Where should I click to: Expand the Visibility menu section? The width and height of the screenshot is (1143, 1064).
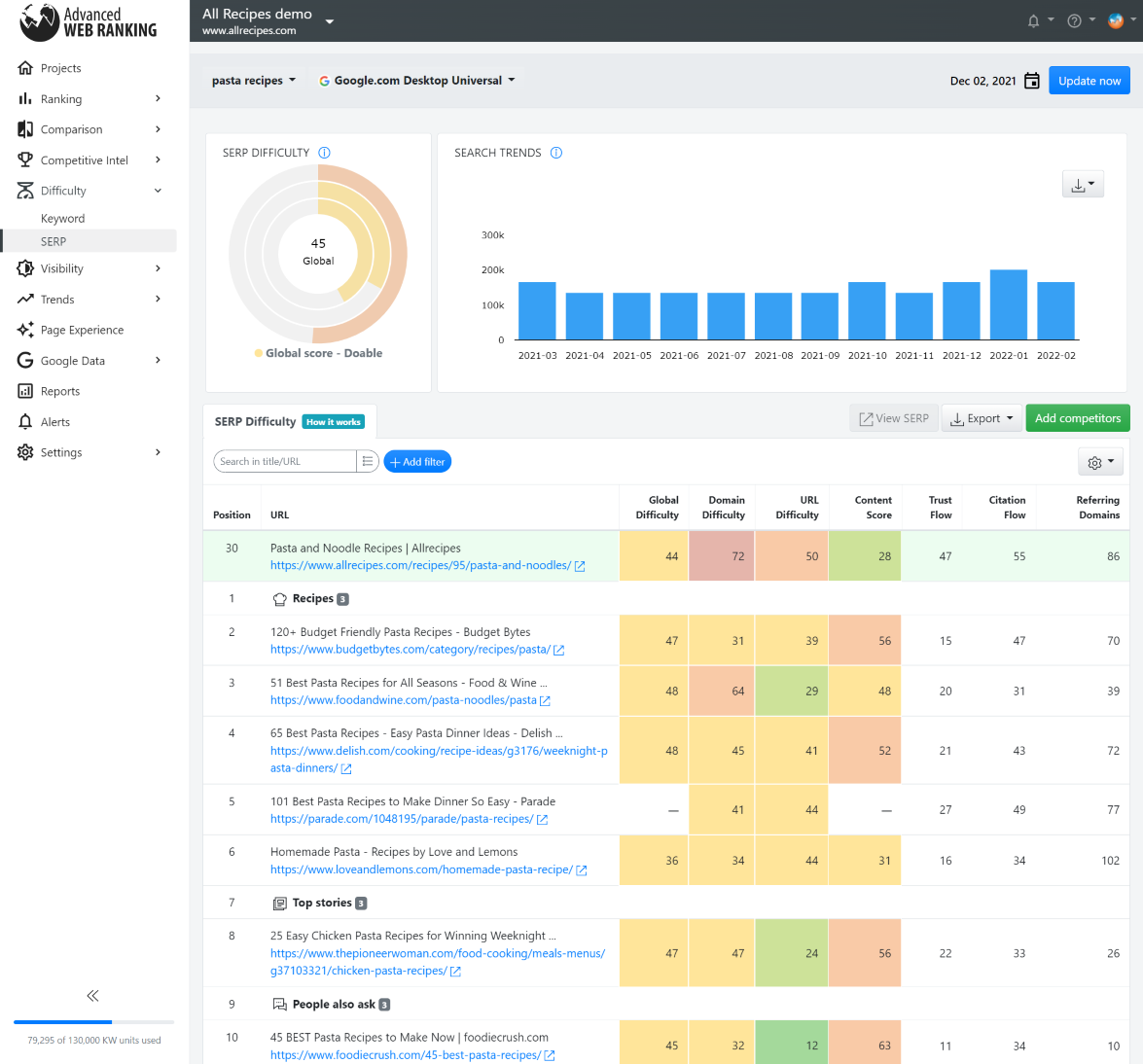159,268
